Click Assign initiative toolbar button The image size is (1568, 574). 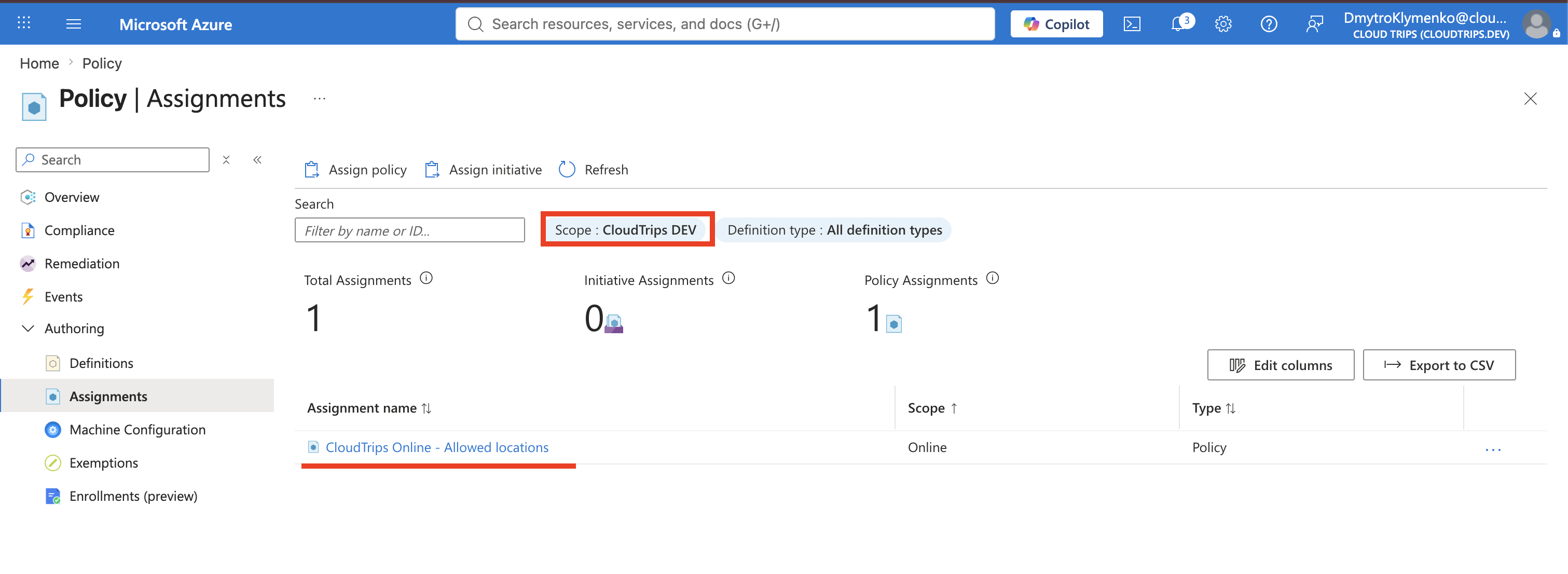point(483,170)
